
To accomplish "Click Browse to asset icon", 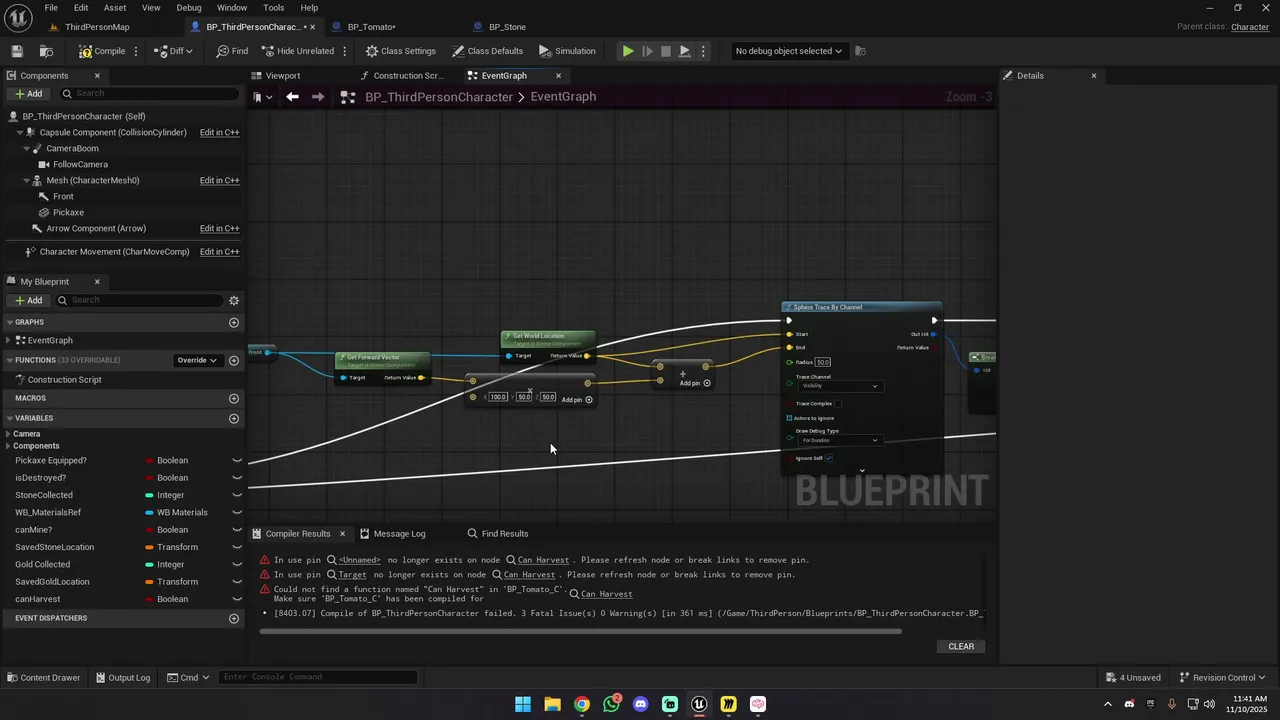I will click(46, 51).
